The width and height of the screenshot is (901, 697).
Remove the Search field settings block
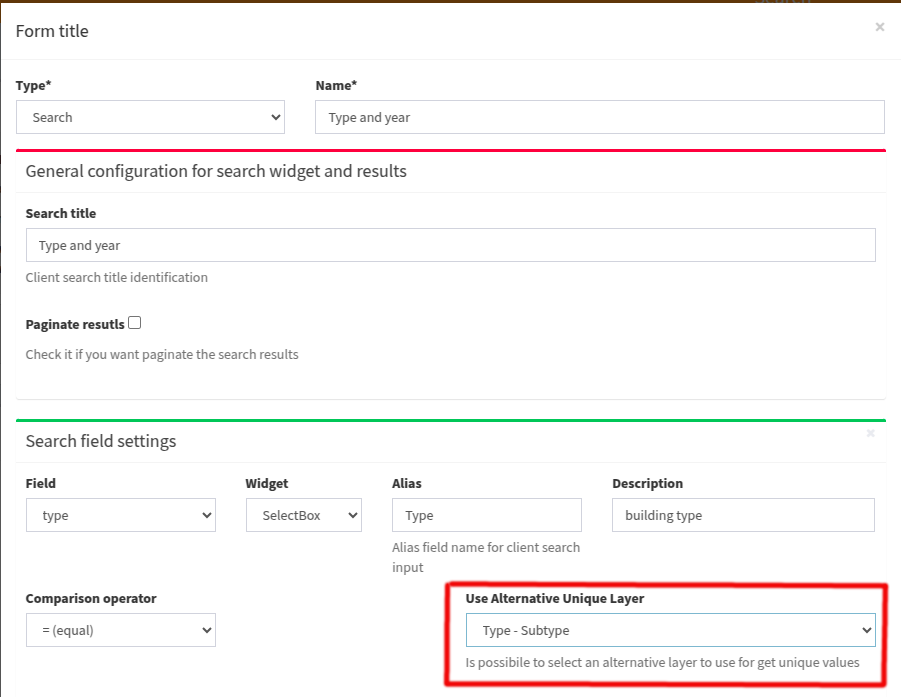[x=871, y=433]
